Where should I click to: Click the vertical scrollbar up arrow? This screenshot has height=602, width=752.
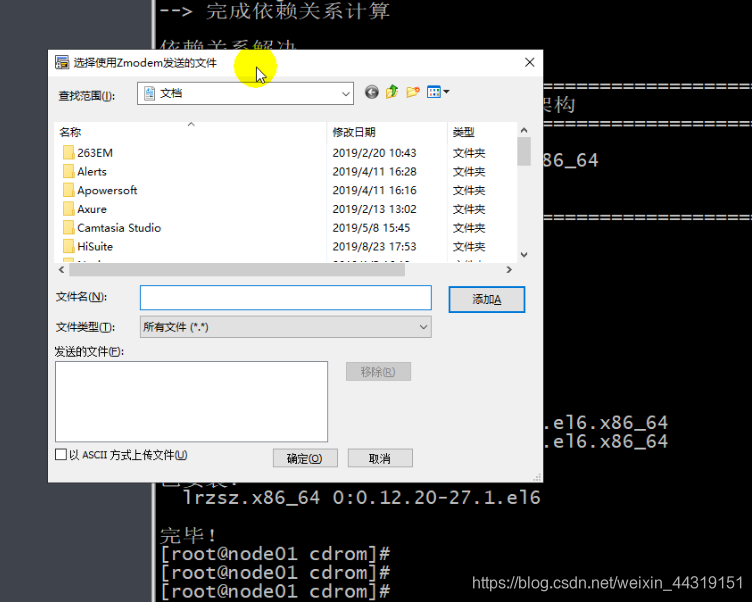(x=524, y=130)
